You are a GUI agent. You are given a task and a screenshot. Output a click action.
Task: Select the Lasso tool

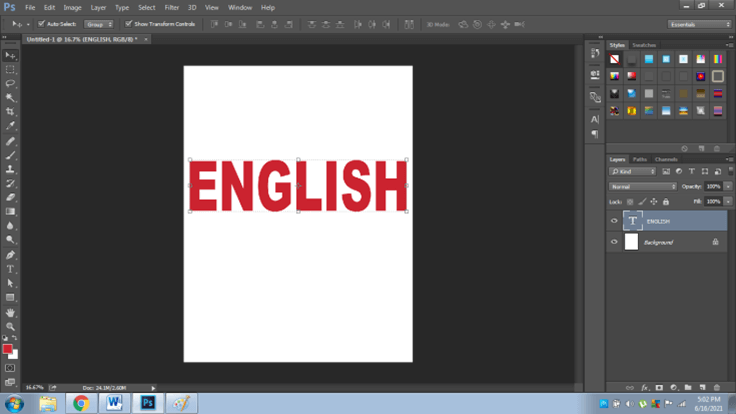(x=11, y=84)
